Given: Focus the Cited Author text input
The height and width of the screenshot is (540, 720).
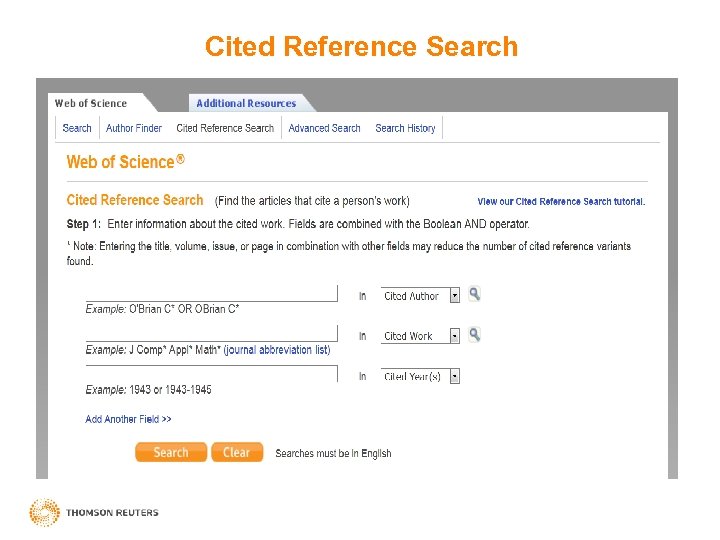Looking at the screenshot, I should [x=212, y=293].
